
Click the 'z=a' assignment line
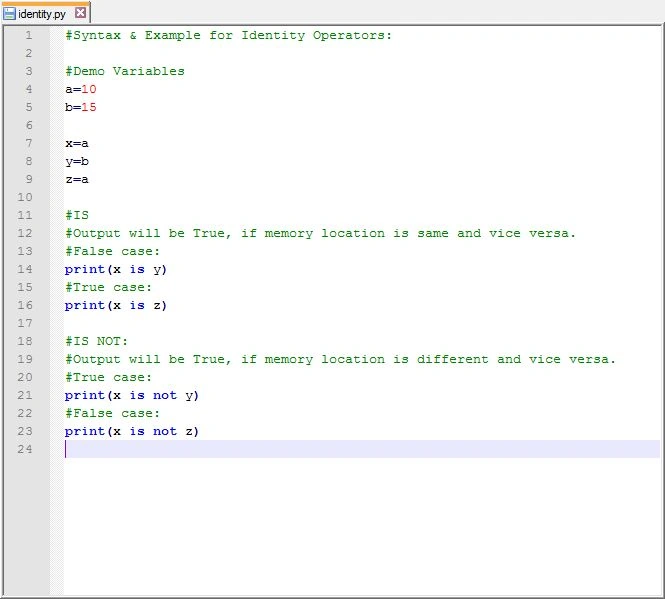coord(77,179)
